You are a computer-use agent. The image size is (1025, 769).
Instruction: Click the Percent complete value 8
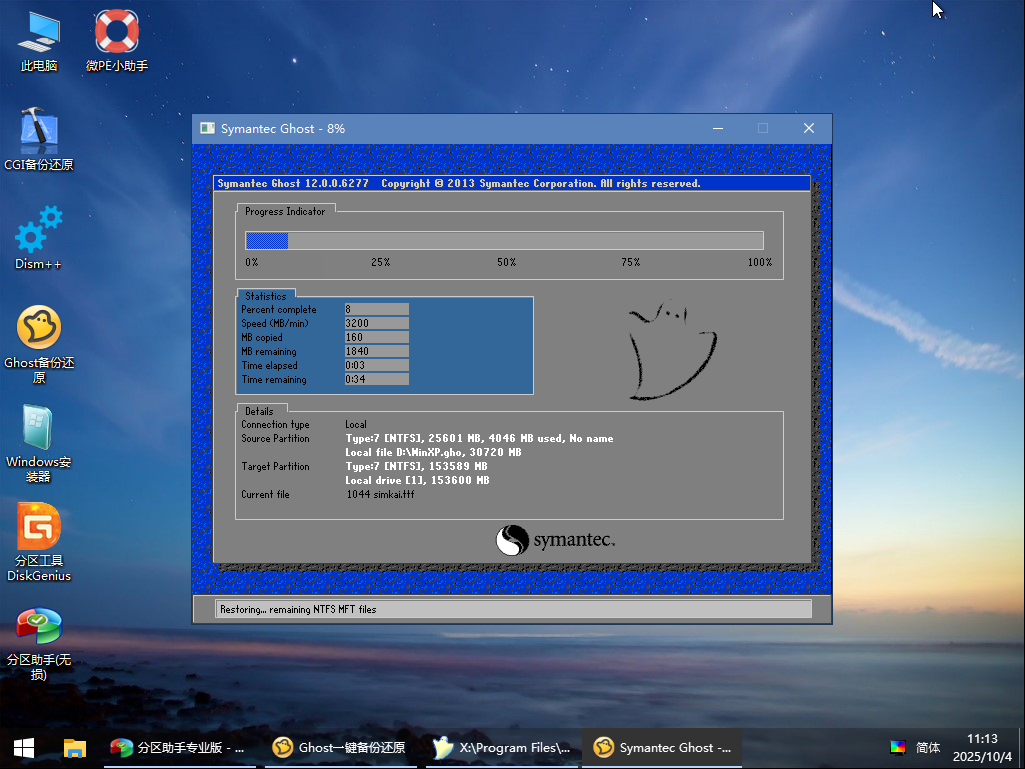tap(377, 309)
